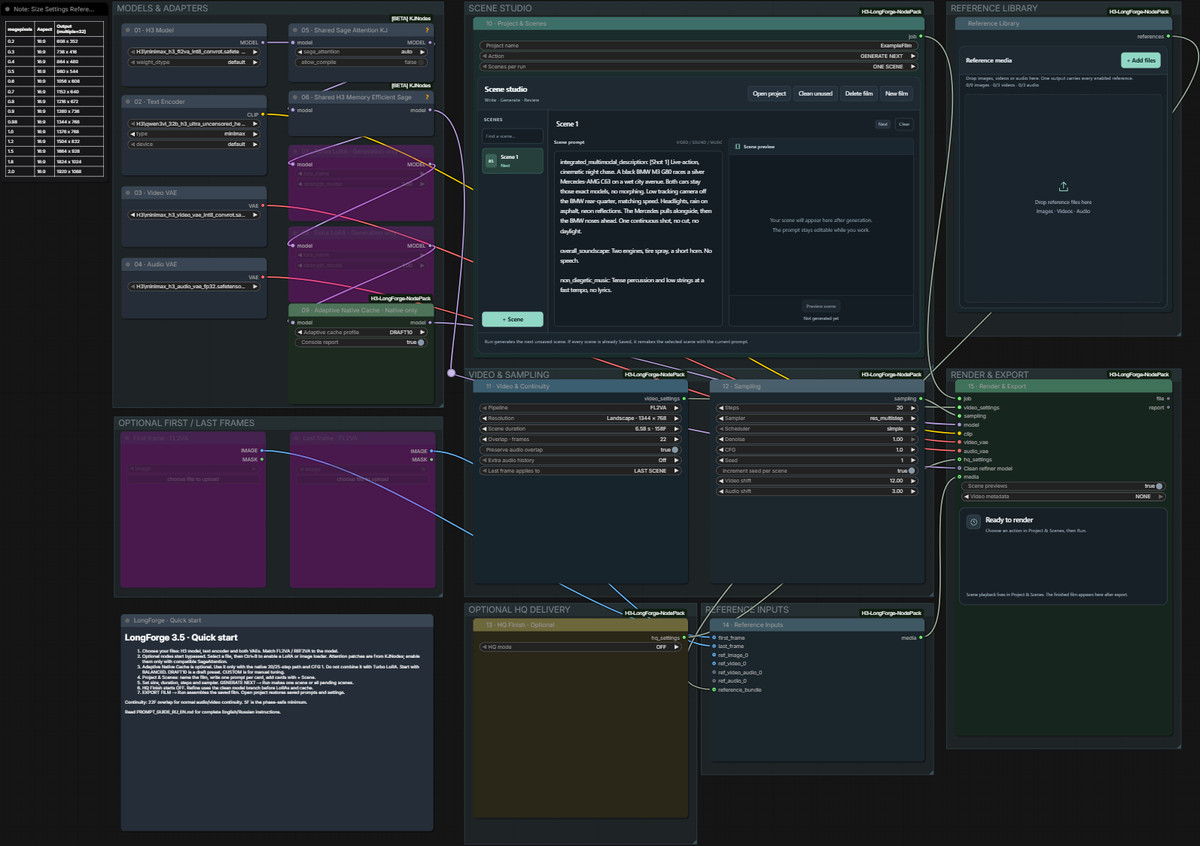This screenshot has width=1200, height=846.
Task: Toggle Console report switch
Action: tap(421, 342)
